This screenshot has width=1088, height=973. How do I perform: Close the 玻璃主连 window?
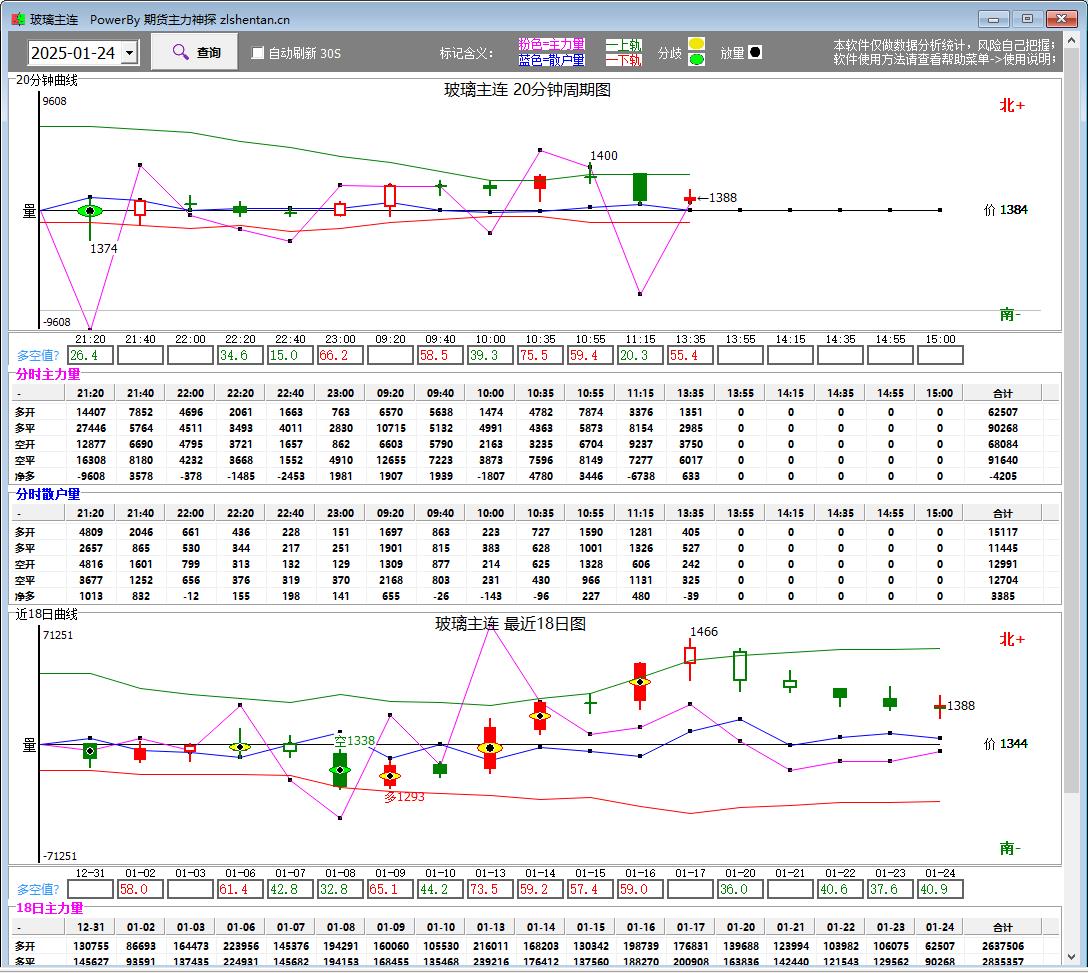1062,19
